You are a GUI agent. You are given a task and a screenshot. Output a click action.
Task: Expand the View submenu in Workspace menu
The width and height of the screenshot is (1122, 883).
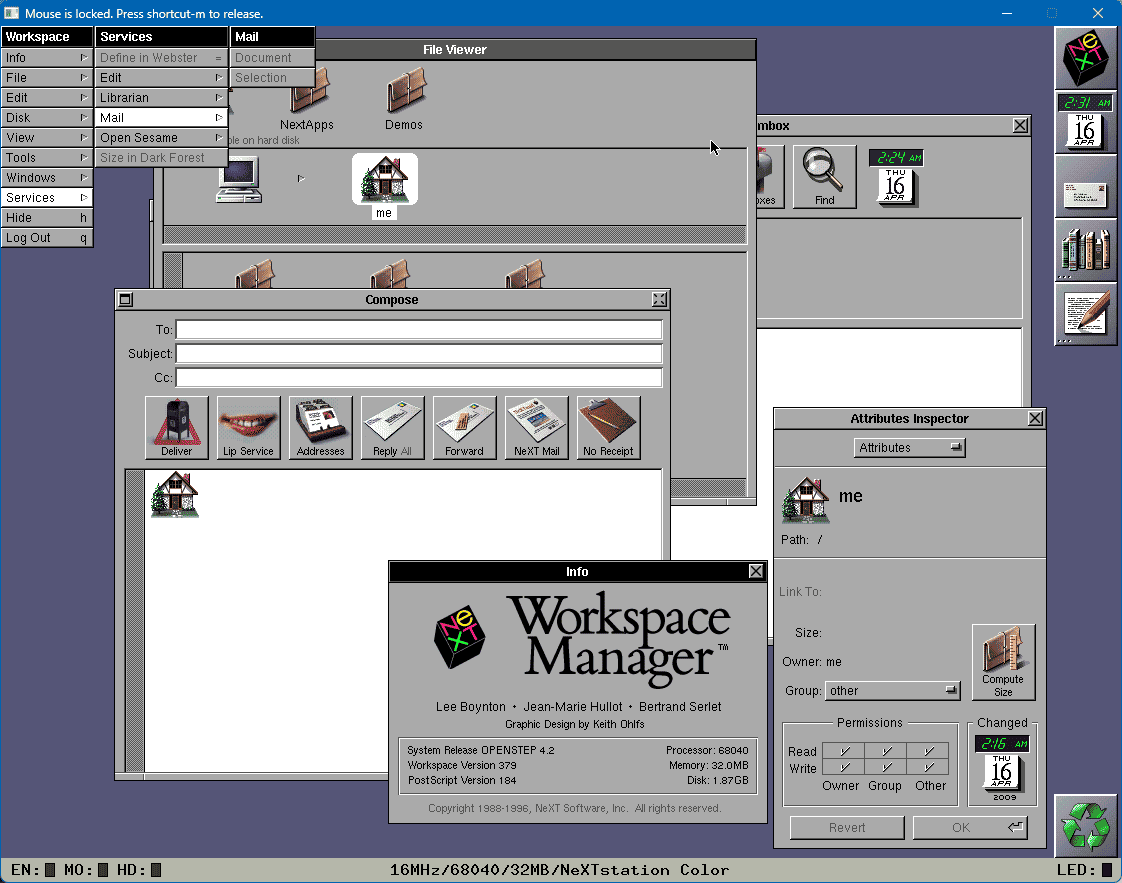coord(47,137)
